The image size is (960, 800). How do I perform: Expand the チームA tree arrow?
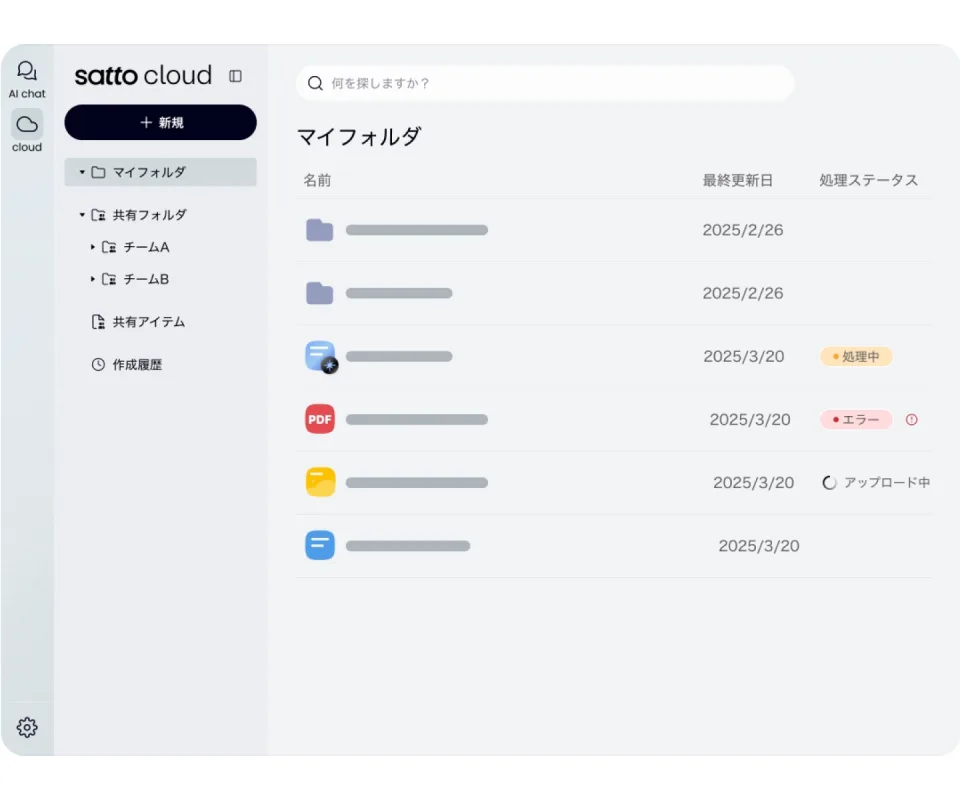coord(92,247)
